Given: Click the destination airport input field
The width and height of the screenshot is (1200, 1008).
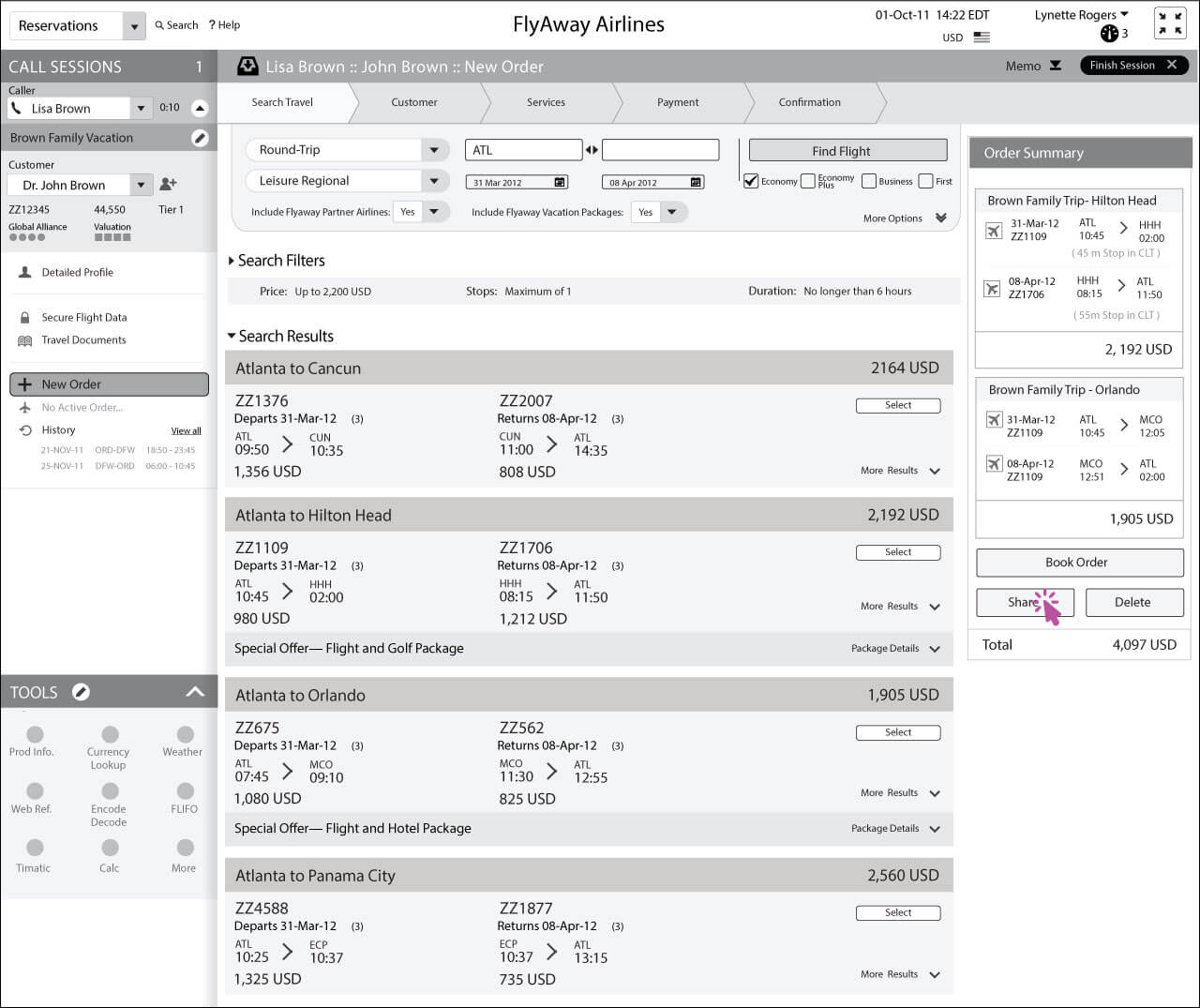Looking at the screenshot, I should point(660,150).
